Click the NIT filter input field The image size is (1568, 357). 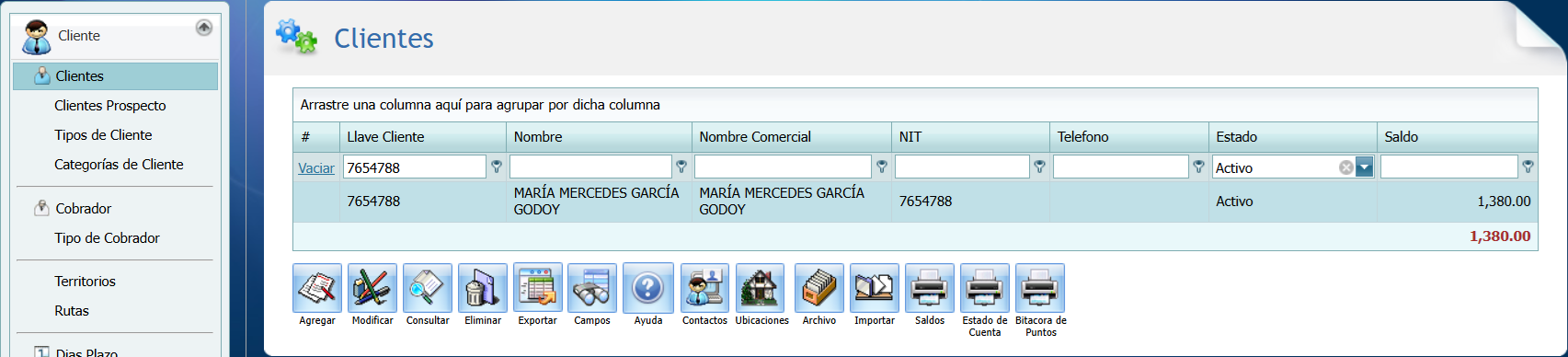coord(962,167)
